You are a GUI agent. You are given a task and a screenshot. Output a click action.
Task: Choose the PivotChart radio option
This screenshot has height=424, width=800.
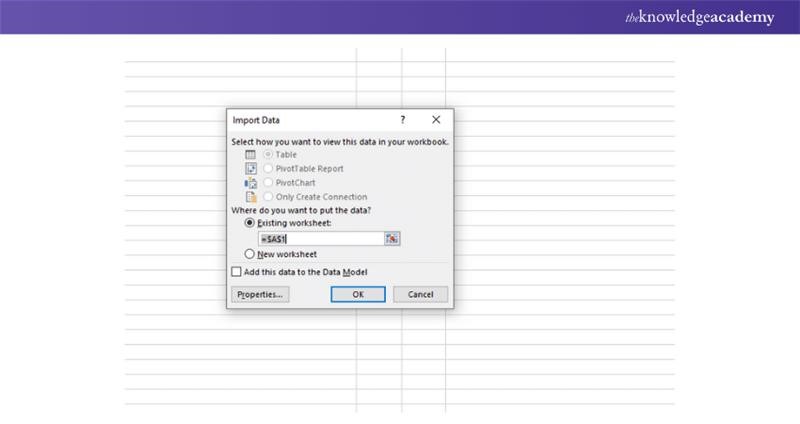pyautogui.click(x=267, y=183)
